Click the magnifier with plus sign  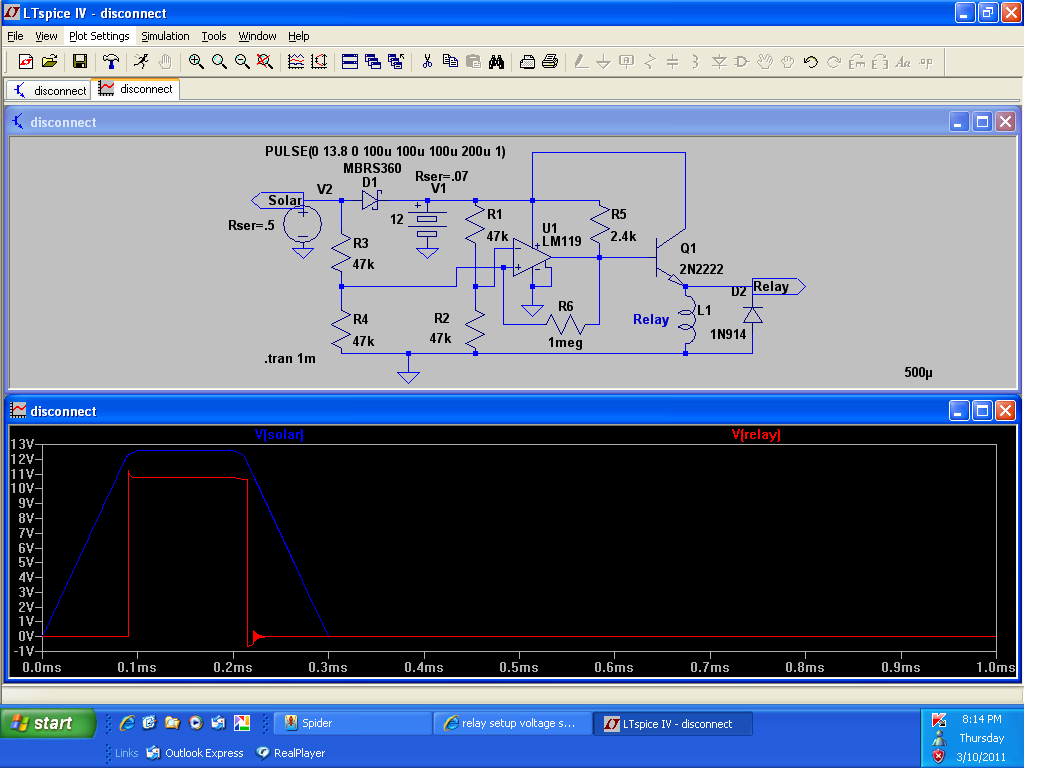pyautogui.click(x=196, y=62)
